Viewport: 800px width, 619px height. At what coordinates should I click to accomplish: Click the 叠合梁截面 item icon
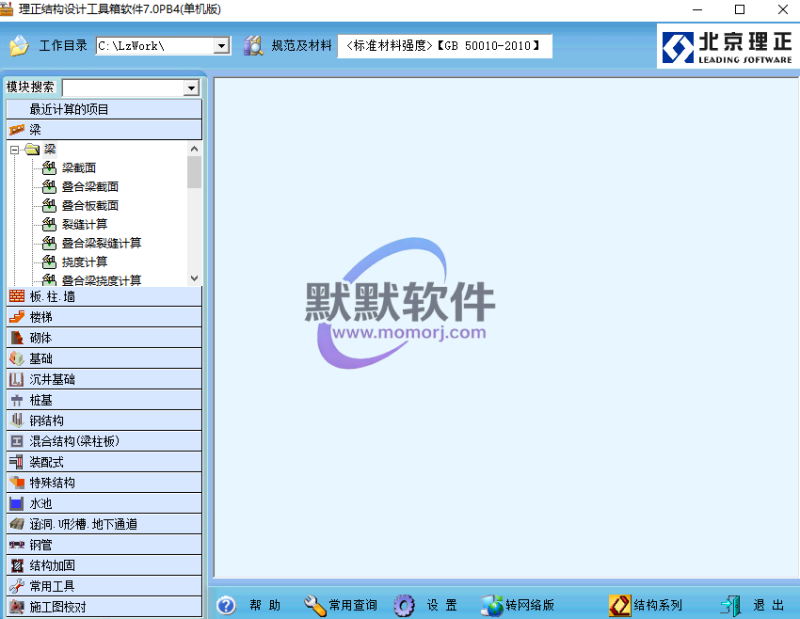click(49, 187)
